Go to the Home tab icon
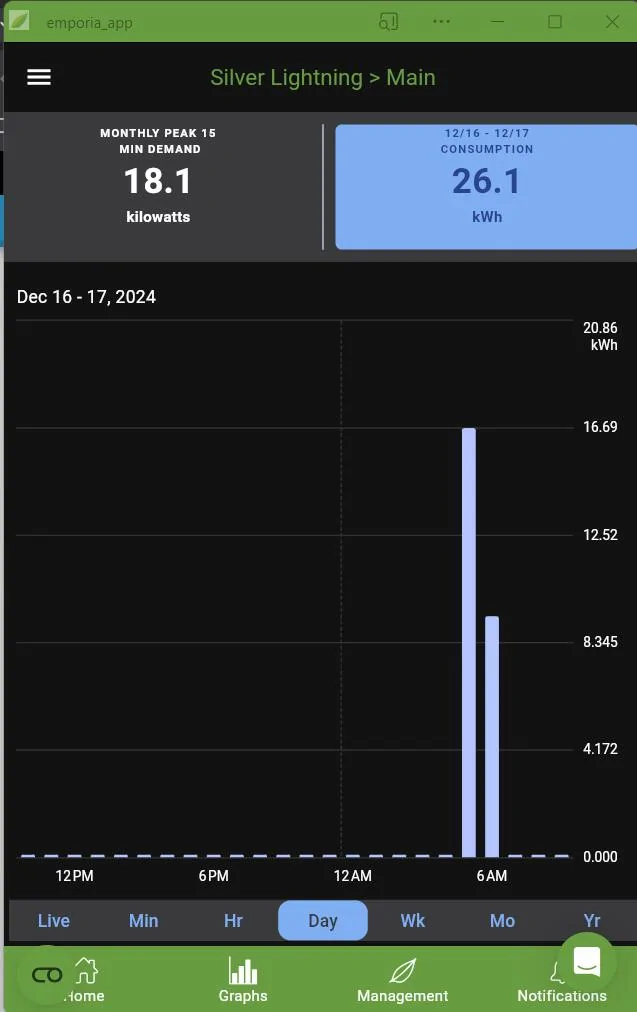637x1012 pixels. tap(87, 970)
